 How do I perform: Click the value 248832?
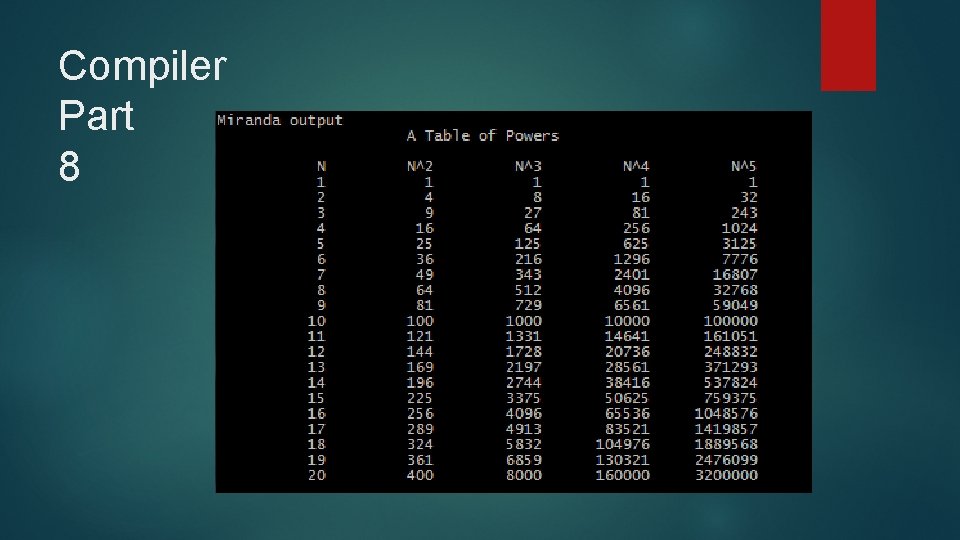tap(730, 352)
